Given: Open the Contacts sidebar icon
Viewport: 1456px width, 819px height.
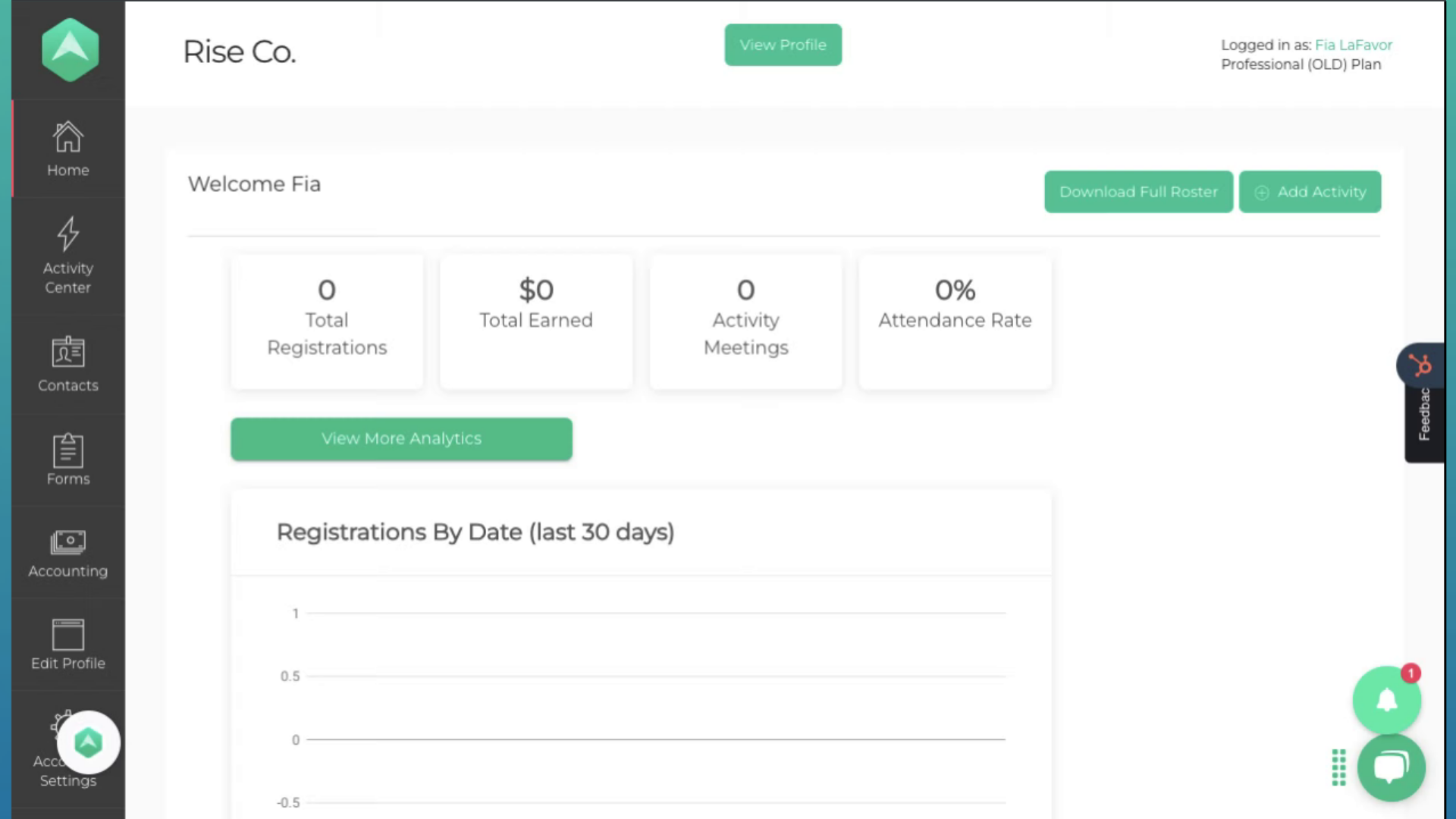Looking at the screenshot, I should pyautogui.click(x=67, y=352).
